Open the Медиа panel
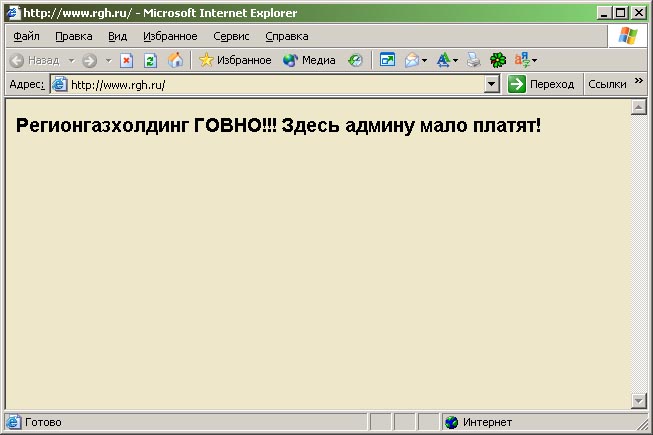 [309, 60]
